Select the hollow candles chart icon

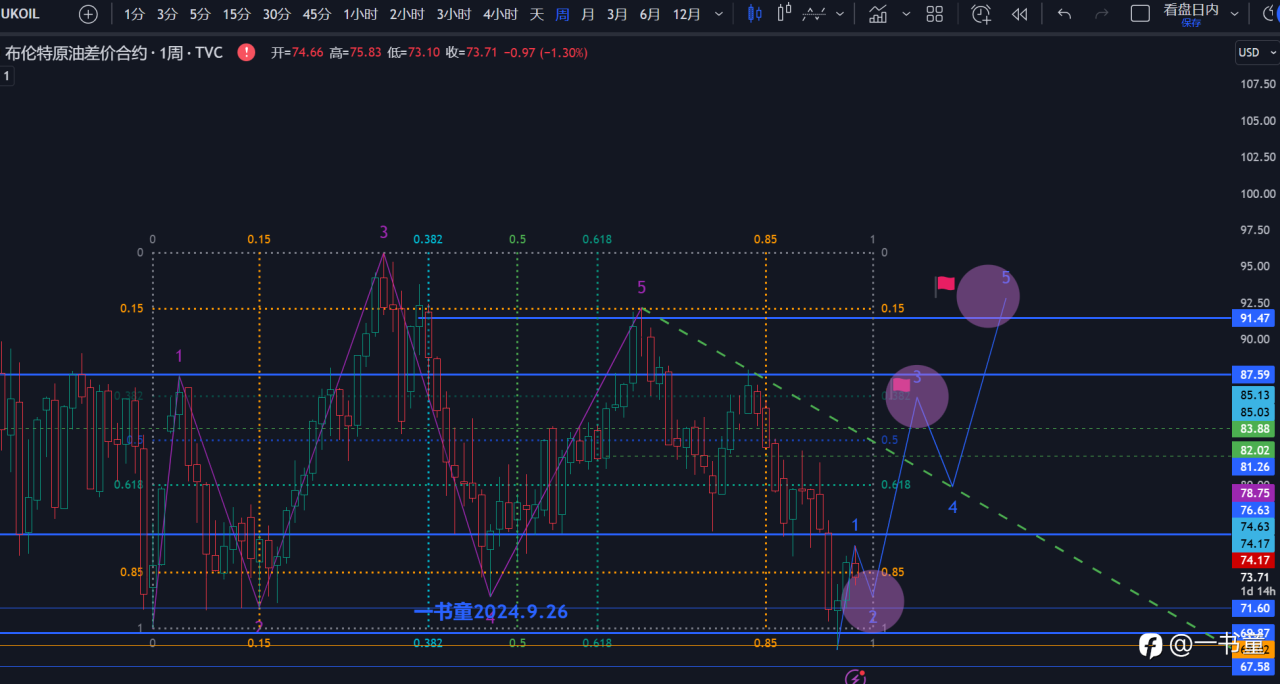point(784,14)
